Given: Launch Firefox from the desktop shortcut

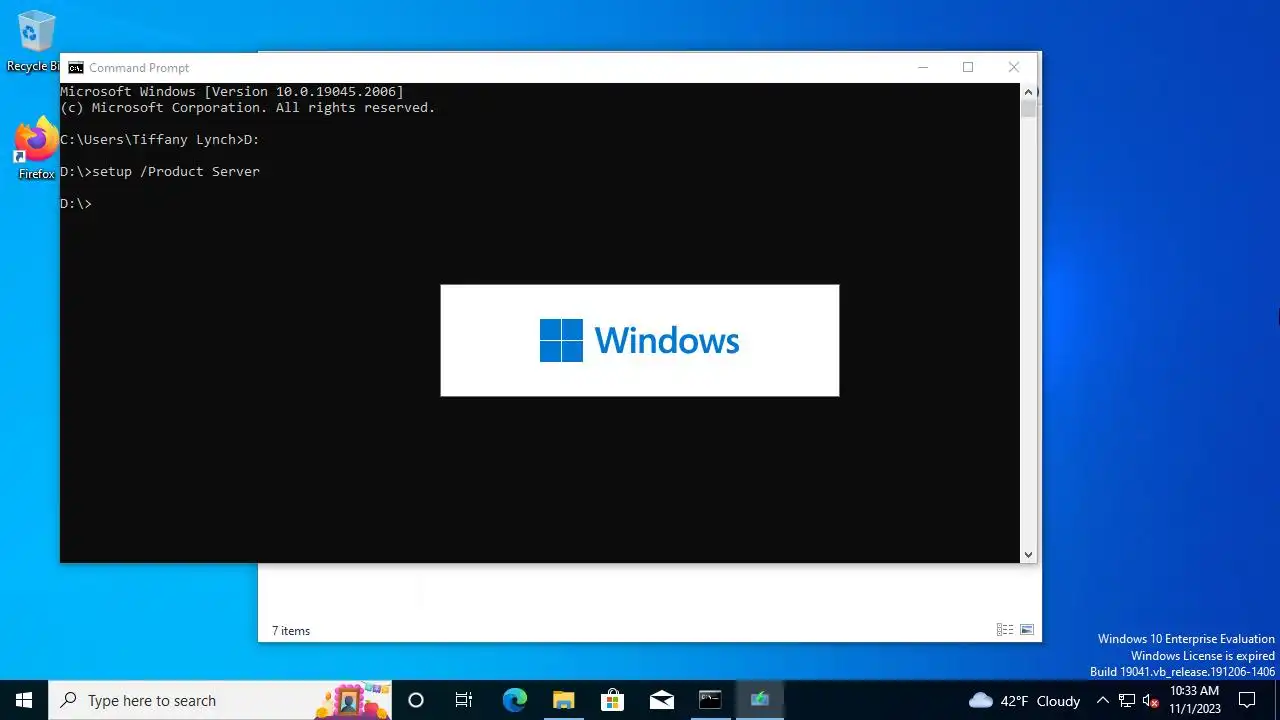Looking at the screenshot, I should [x=36, y=149].
